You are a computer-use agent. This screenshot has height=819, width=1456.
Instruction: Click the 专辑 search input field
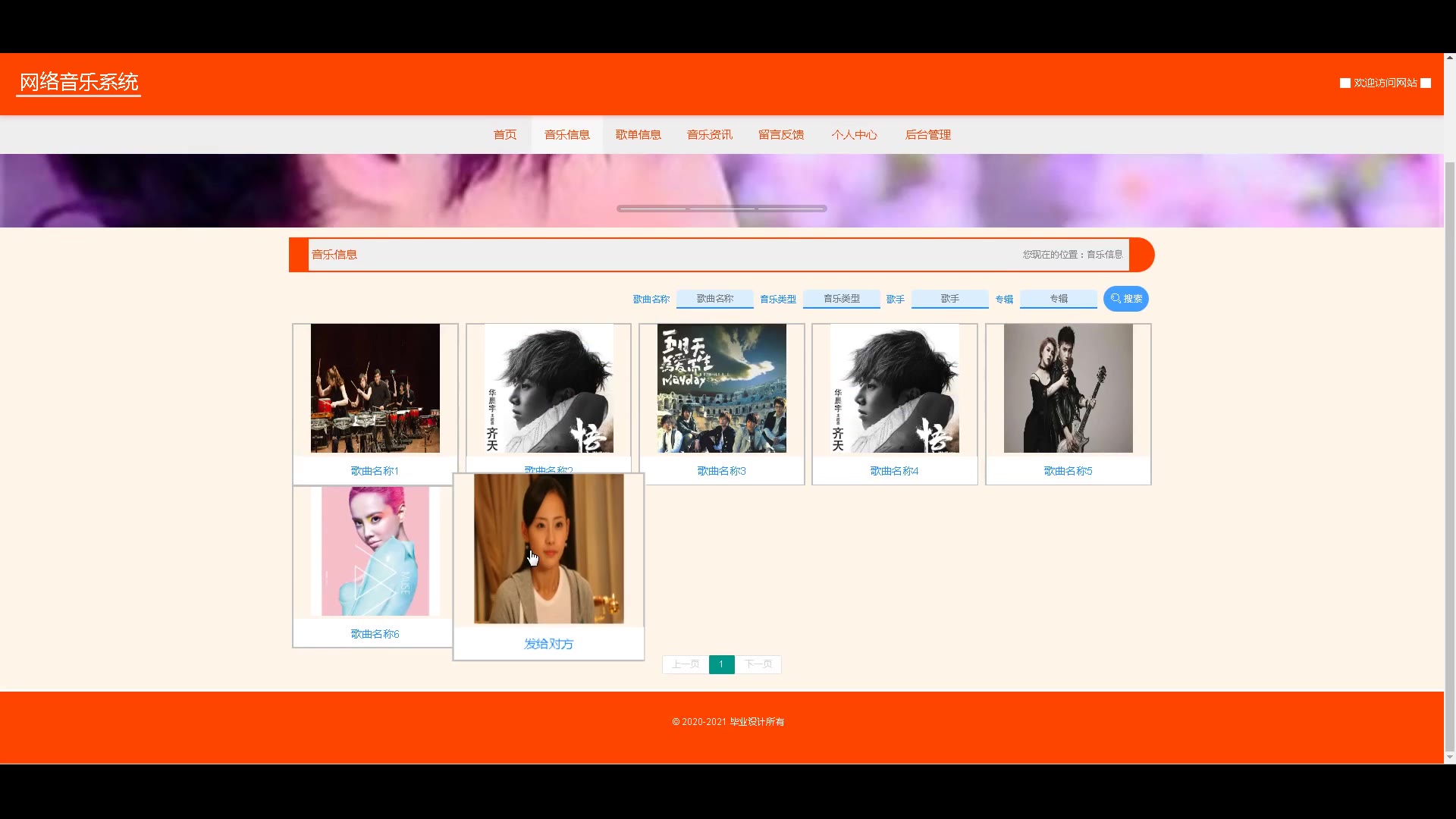[x=1058, y=299]
